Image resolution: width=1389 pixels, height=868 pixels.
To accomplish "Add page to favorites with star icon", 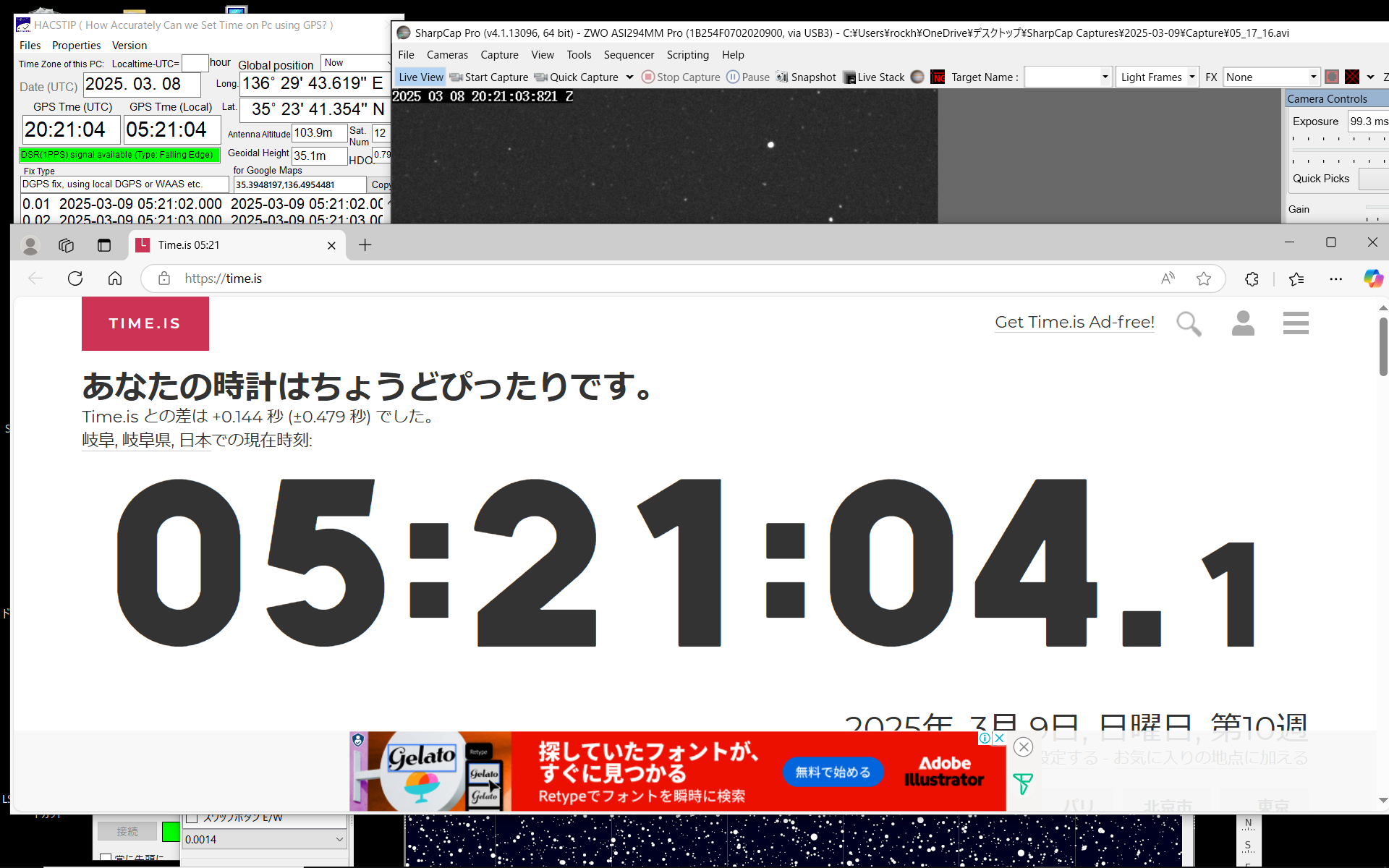I will click(1204, 278).
